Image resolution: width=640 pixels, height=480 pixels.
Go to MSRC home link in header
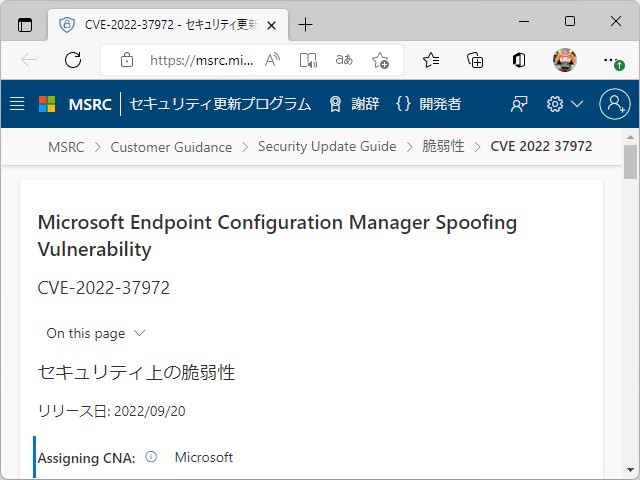point(90,104)
